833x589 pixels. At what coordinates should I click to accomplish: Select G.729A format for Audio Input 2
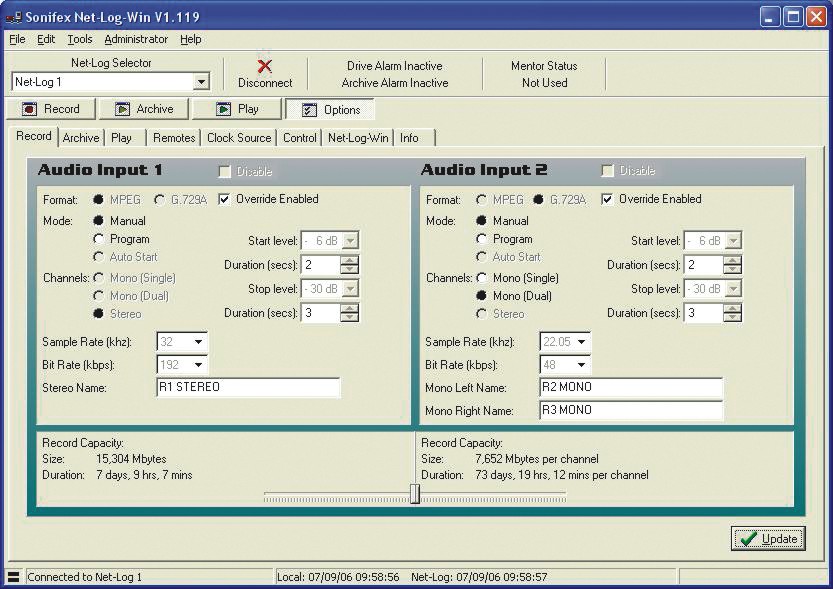tap(538, 200)
